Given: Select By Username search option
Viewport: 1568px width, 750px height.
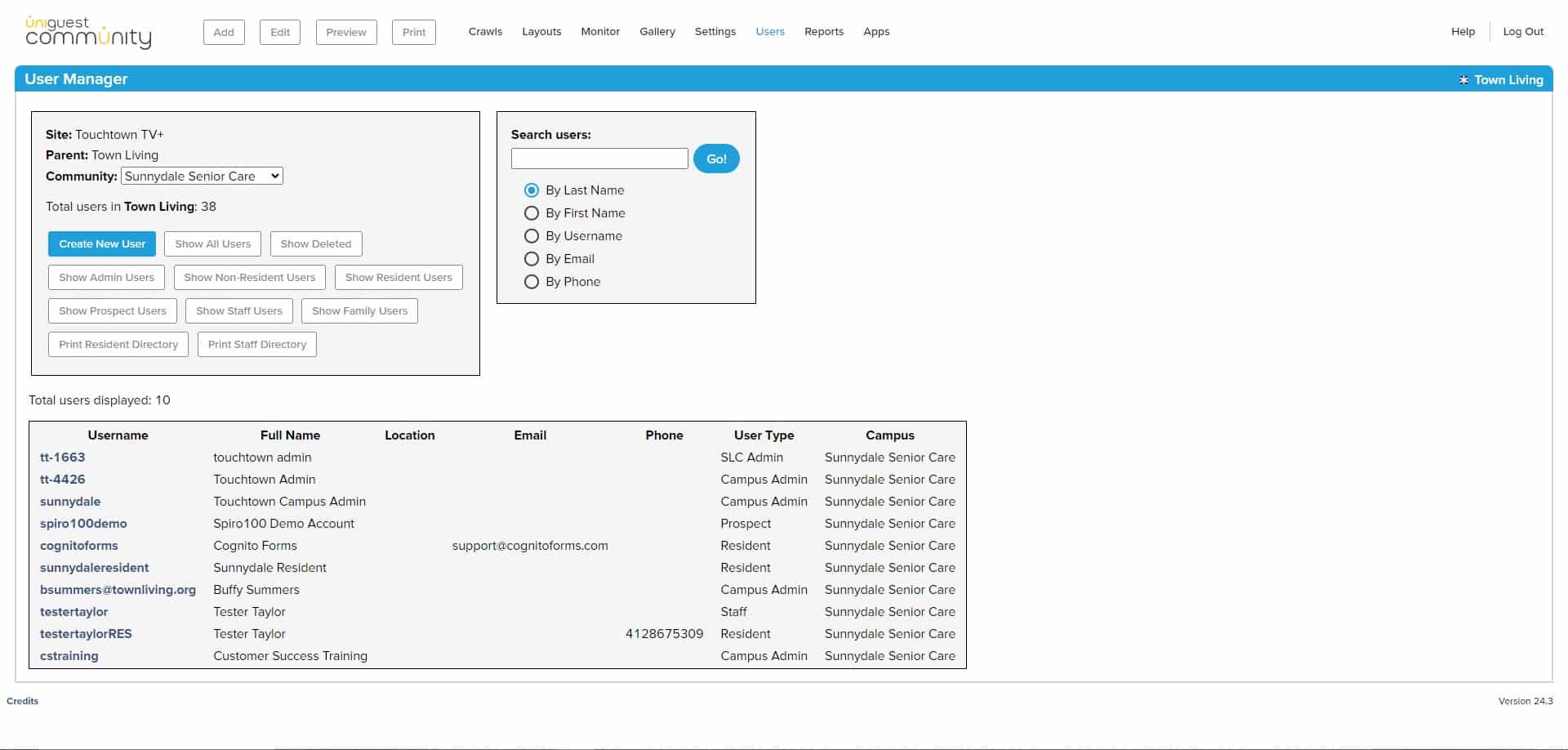Looking at the screenshot, I should [532, 236].
